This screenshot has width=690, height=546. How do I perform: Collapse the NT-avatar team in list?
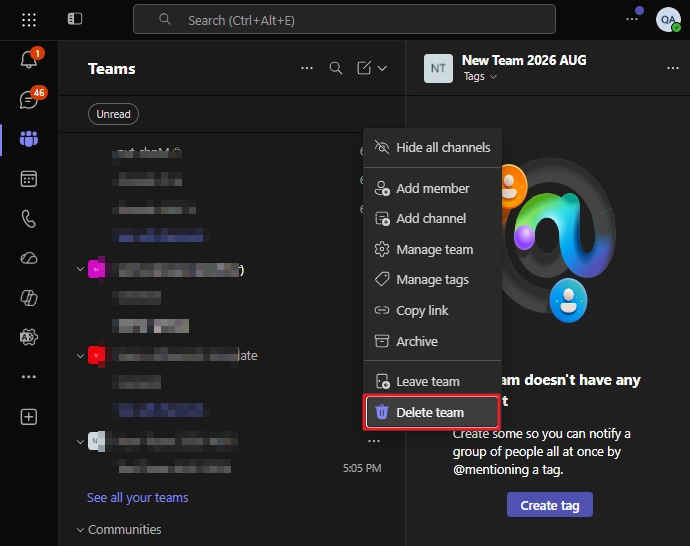pyautogui.click(x=80, y=441)
